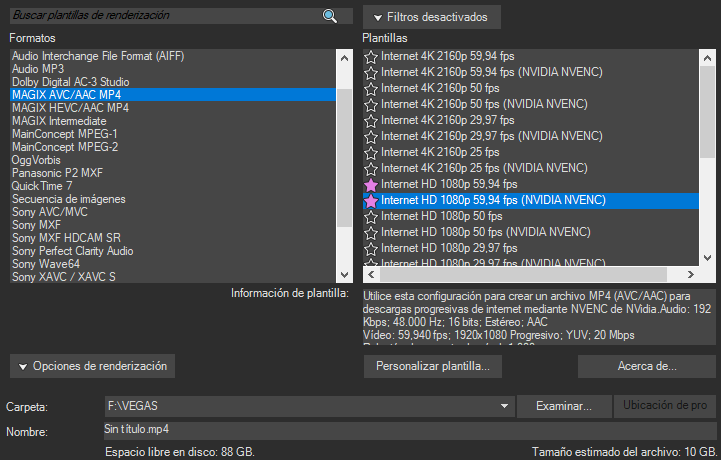
Task: Click Personalizar plantilla button
Action: coord(433,366)
